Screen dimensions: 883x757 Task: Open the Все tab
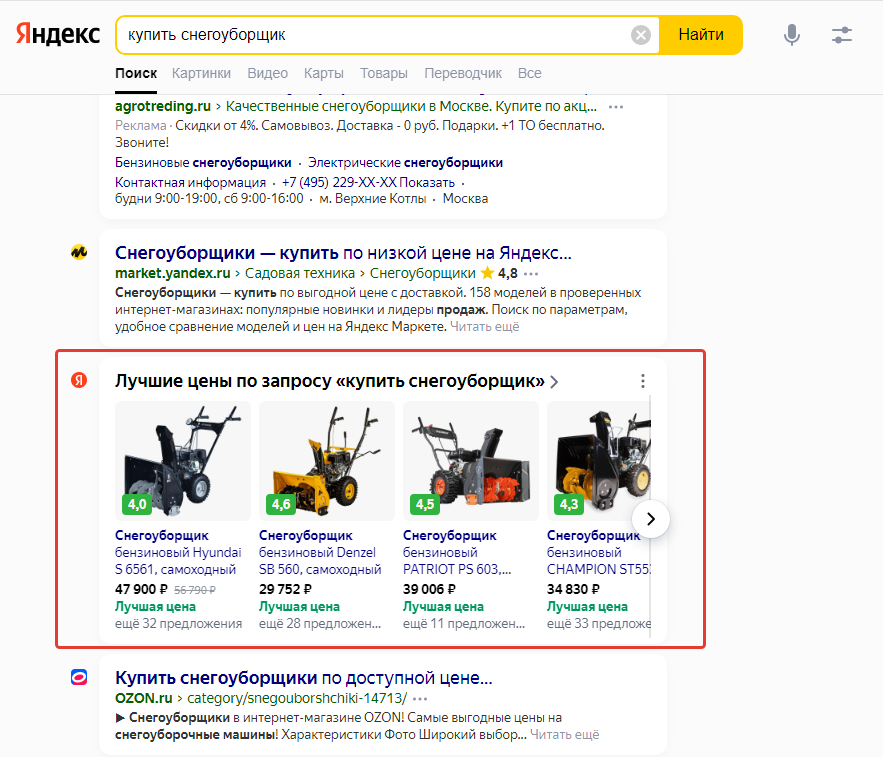[529, 73]
